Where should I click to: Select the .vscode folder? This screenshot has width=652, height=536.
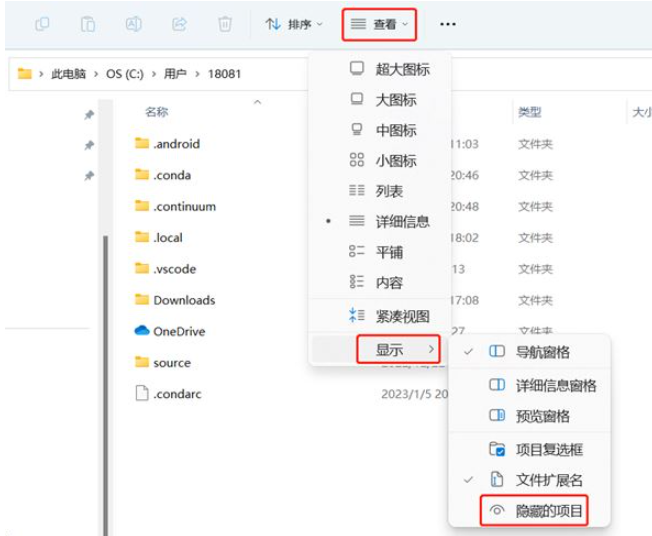coord(165,269)
